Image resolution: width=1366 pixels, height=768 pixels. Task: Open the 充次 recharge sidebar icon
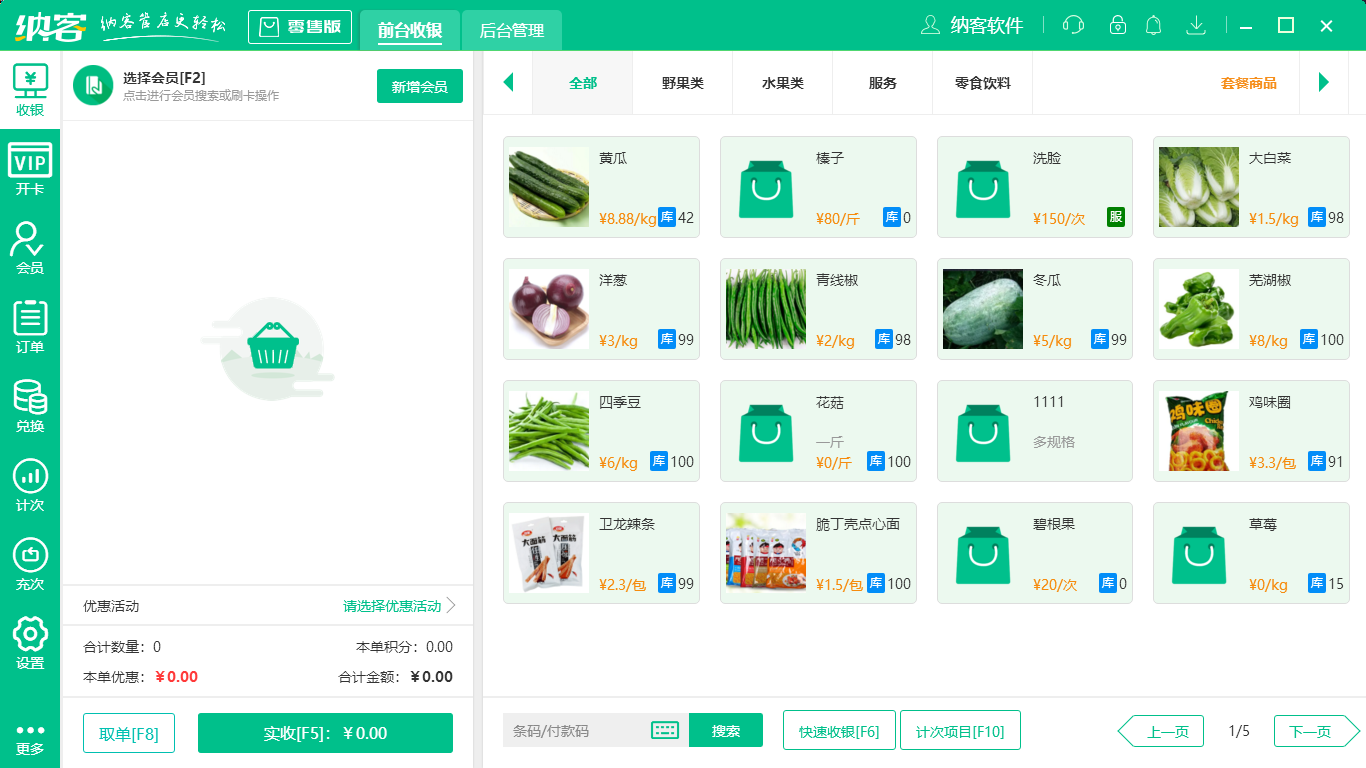(x=30, y=565)
